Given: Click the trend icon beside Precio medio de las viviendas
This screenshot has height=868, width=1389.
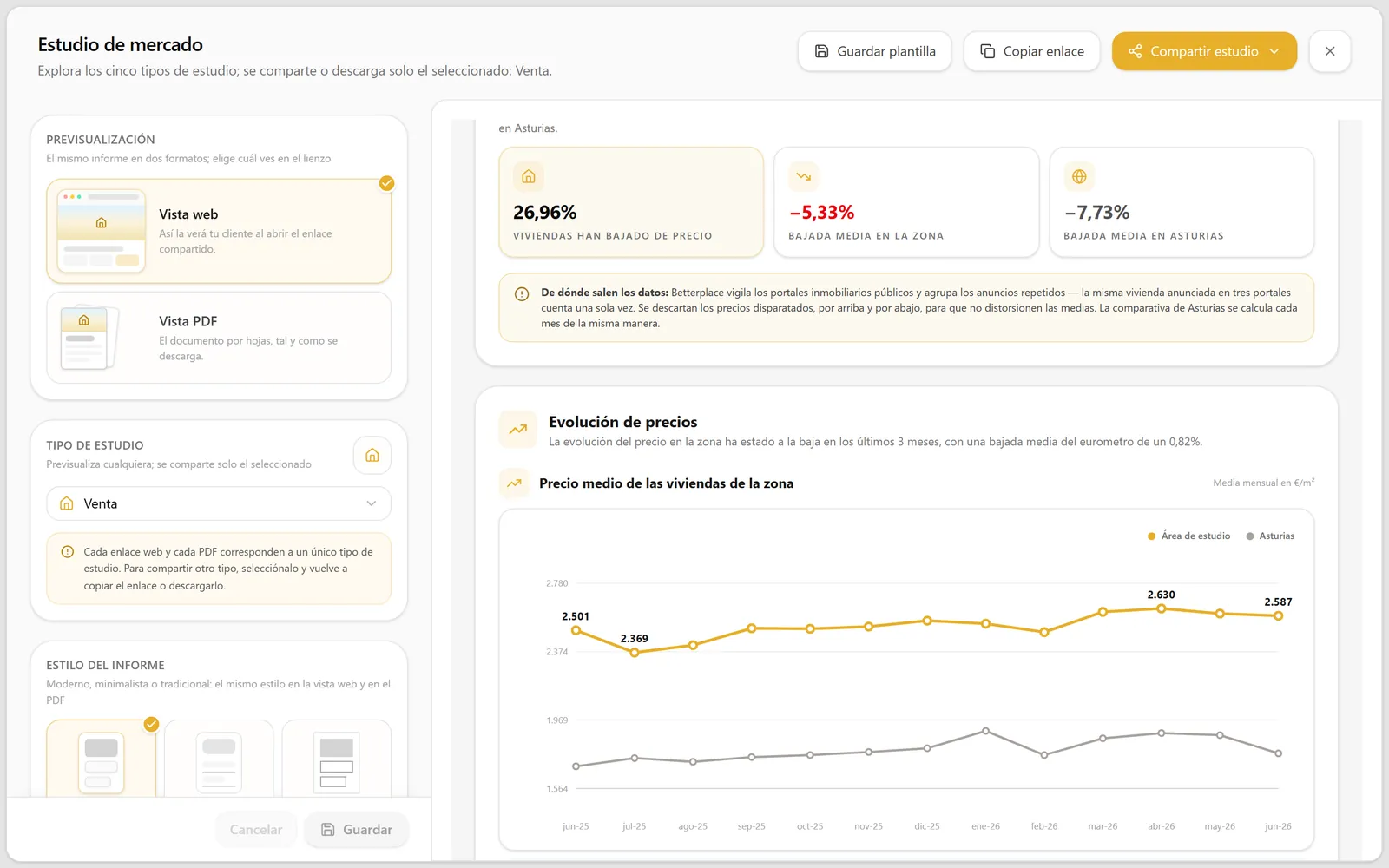Looking at the screenshot, I should (x=514, y=483).
